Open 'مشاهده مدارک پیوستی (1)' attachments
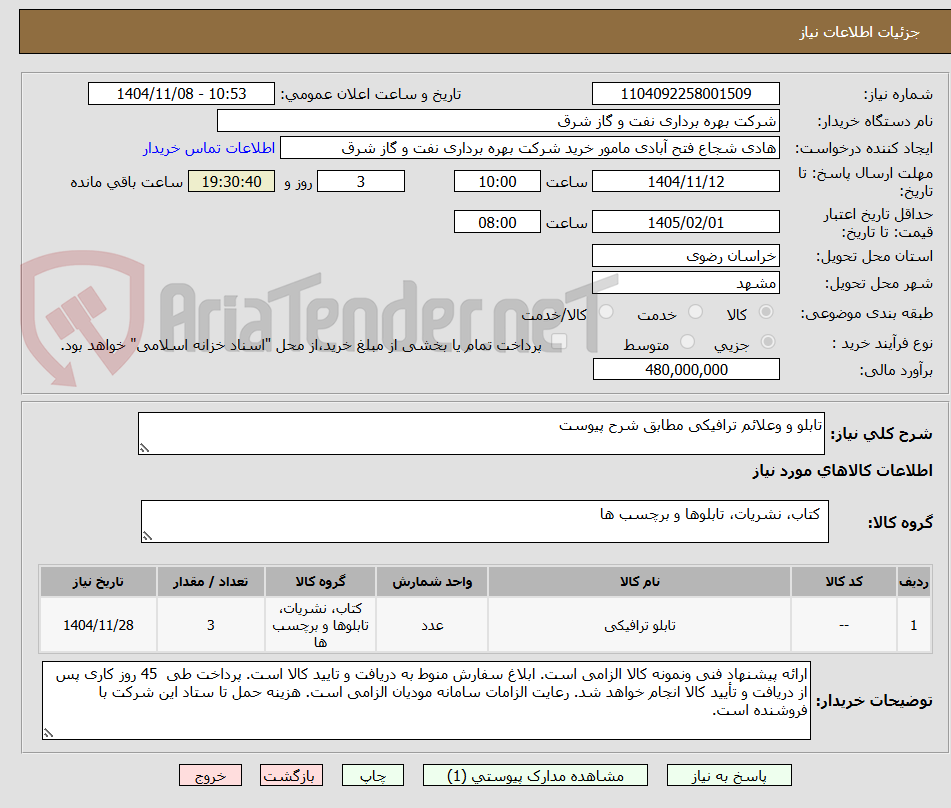Image resolution: width=951 pixels, height=808 pixels. click(535, 775)
